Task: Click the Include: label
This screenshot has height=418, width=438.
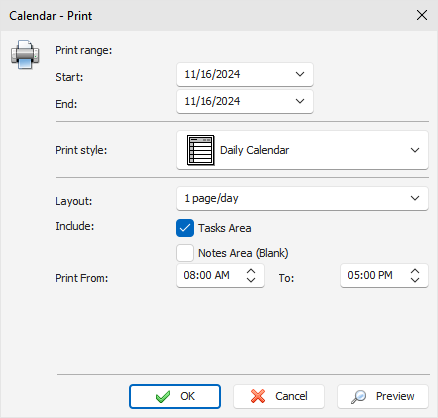Action: 75,226
